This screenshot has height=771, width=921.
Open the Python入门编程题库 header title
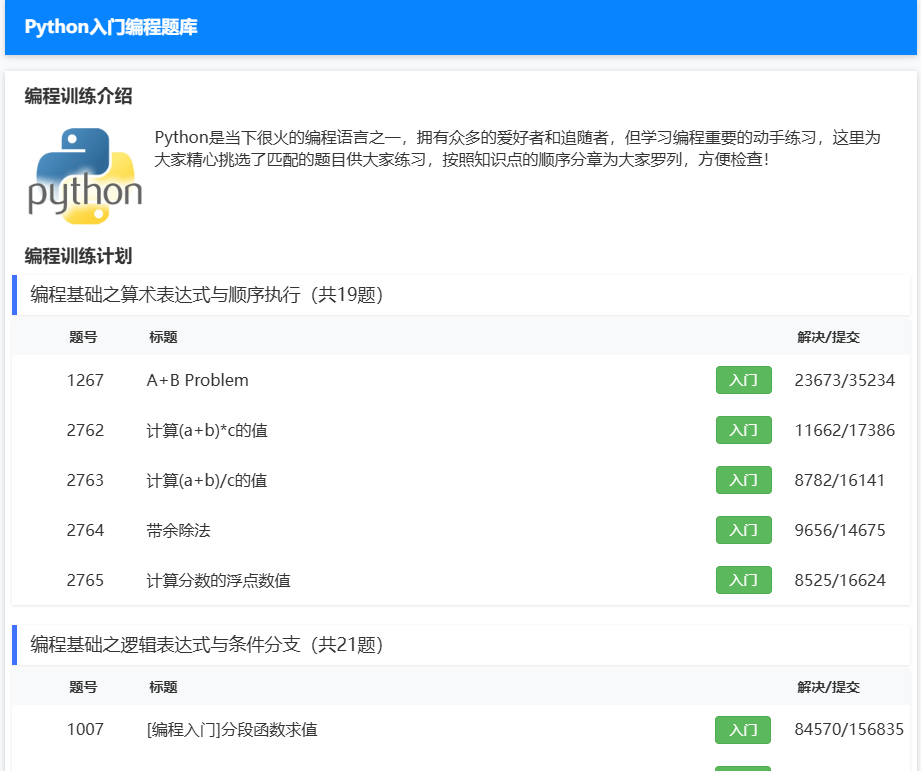(x=111, y=27)
